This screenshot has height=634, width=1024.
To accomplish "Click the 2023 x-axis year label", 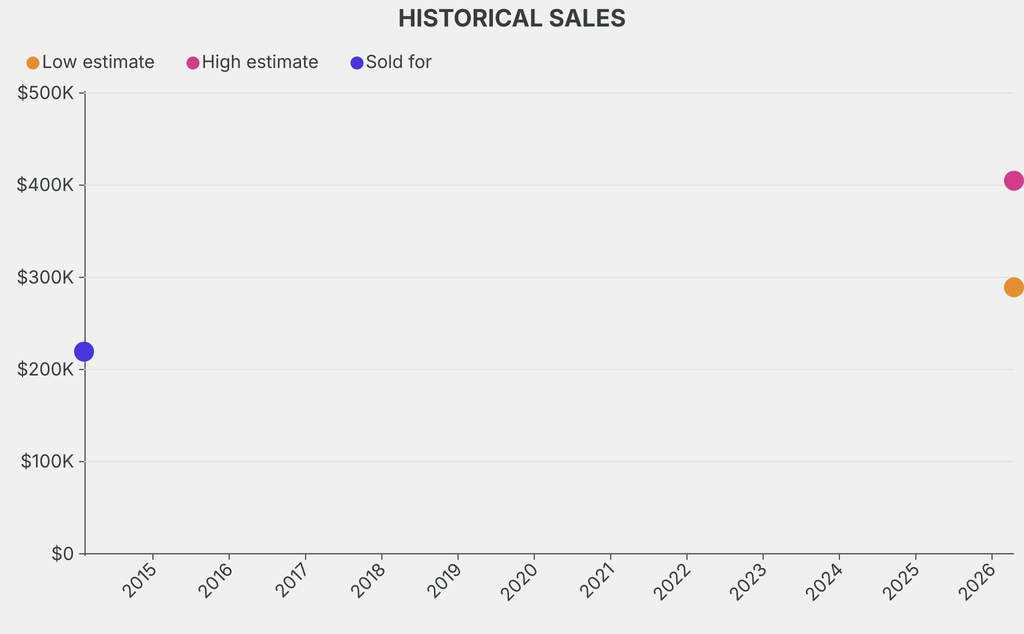I will [x=750, y=579].
